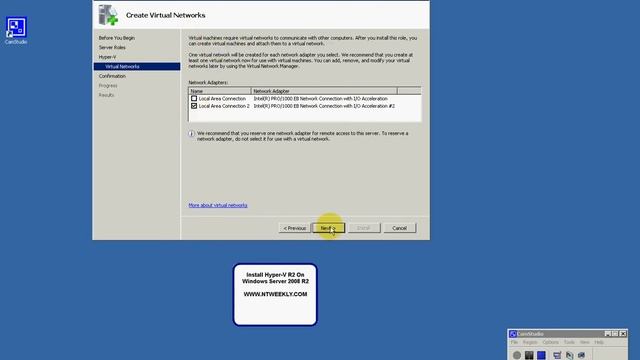Screen dimensions: 640x360
Task: Click CamStudio Screen Annotations toolbar icon
Action: coord(581,355)
